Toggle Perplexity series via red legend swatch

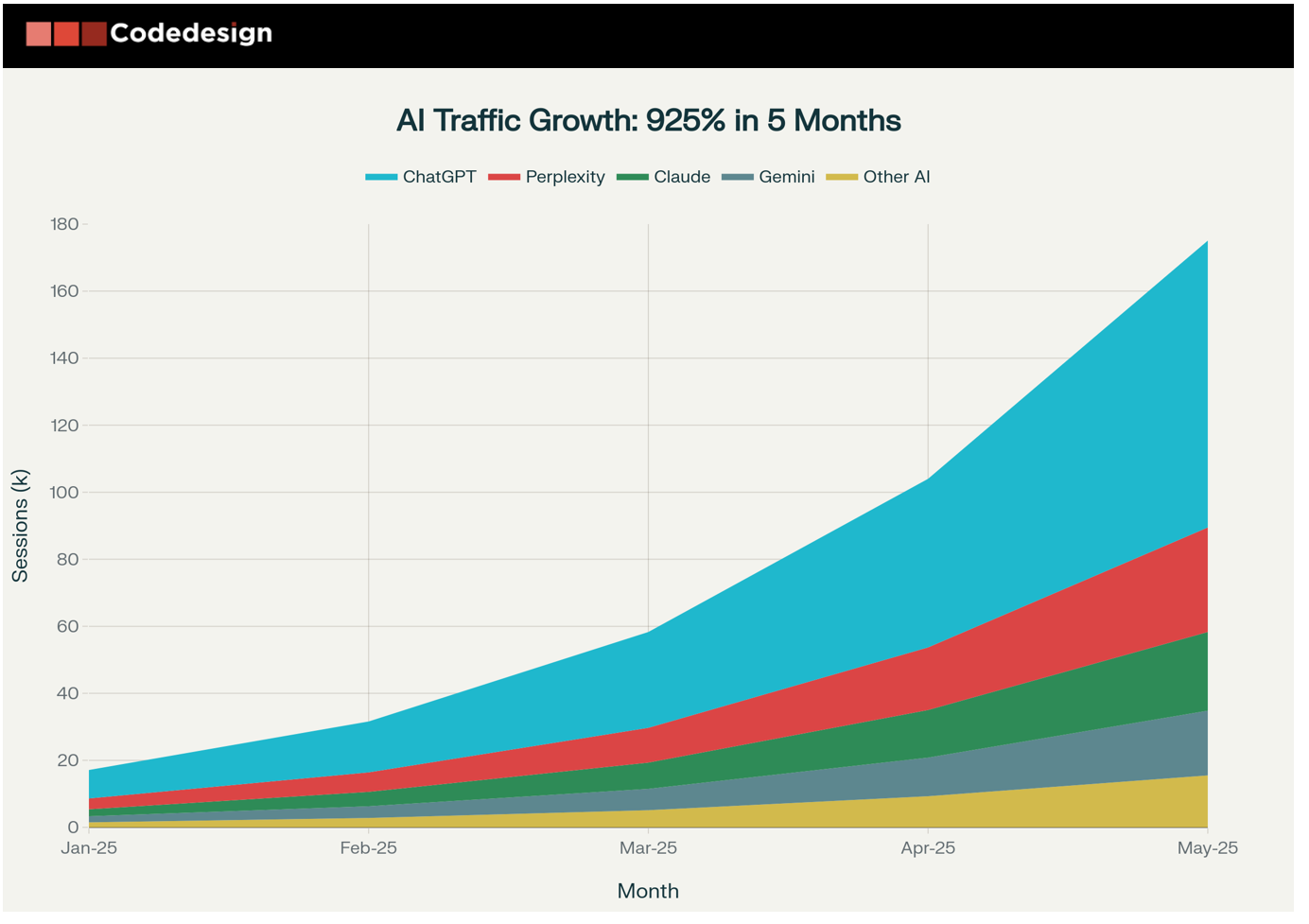(503, 178)
